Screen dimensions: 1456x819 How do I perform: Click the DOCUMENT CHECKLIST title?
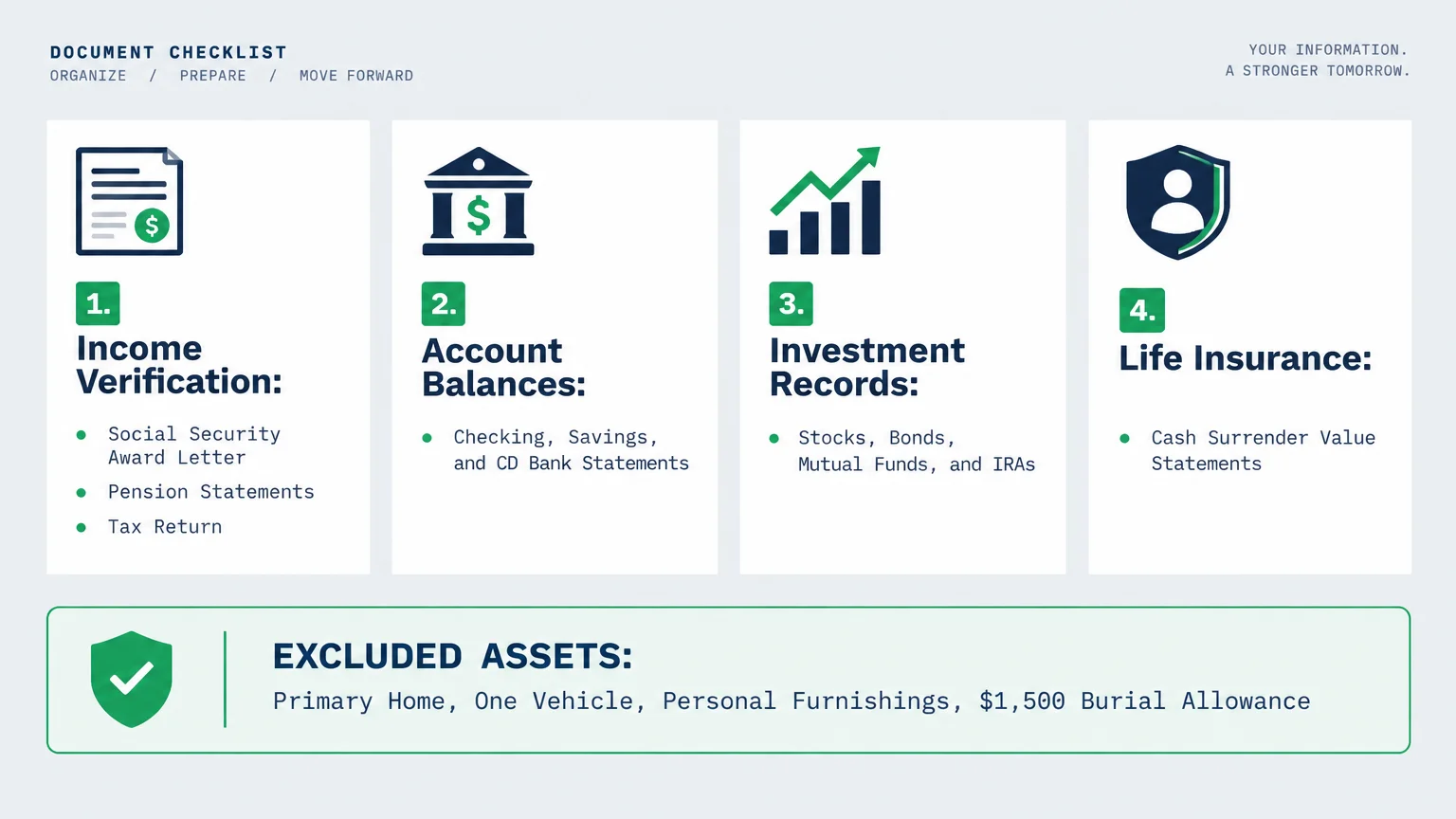click(169, 52)
